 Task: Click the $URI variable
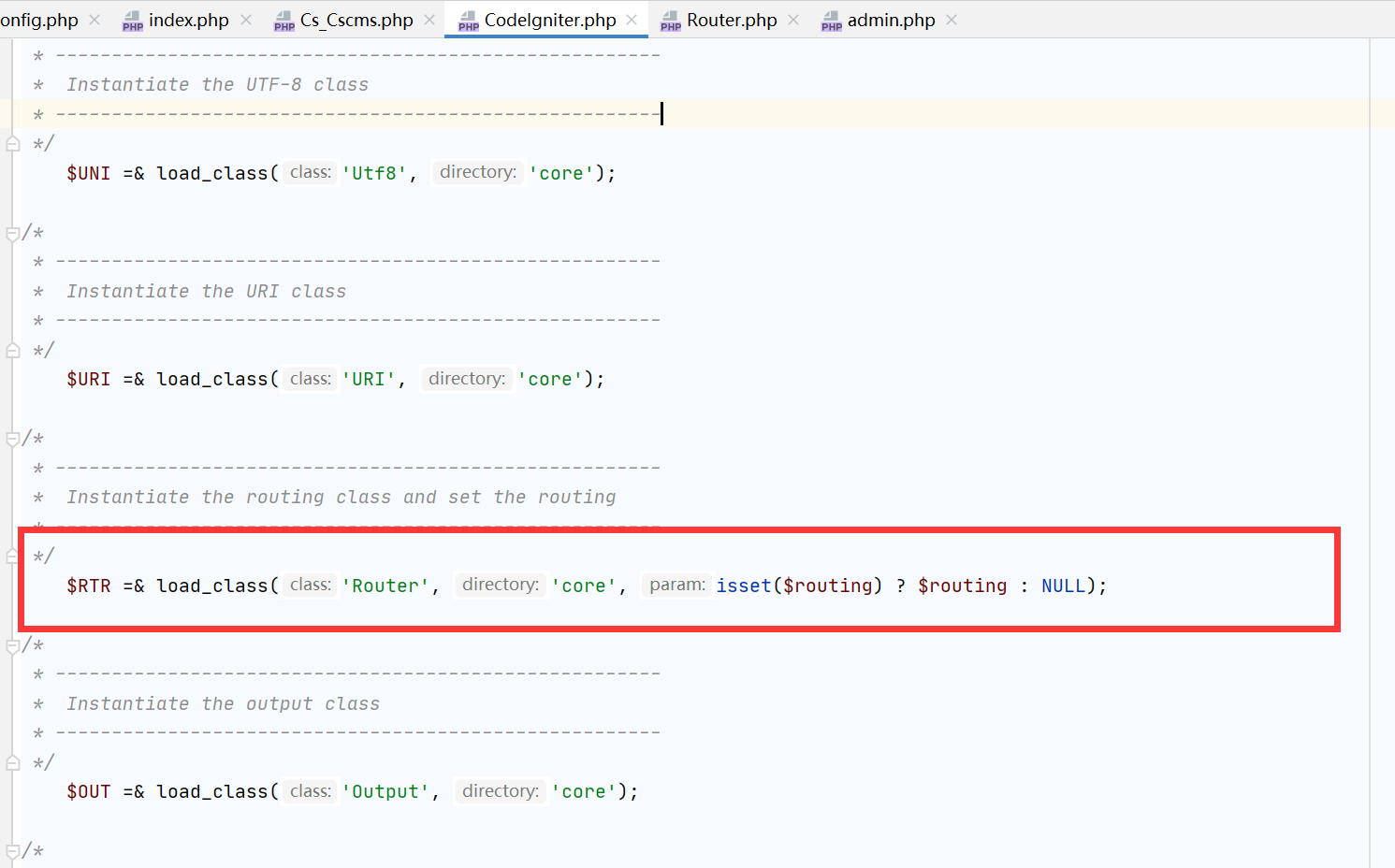click(89, 379)
